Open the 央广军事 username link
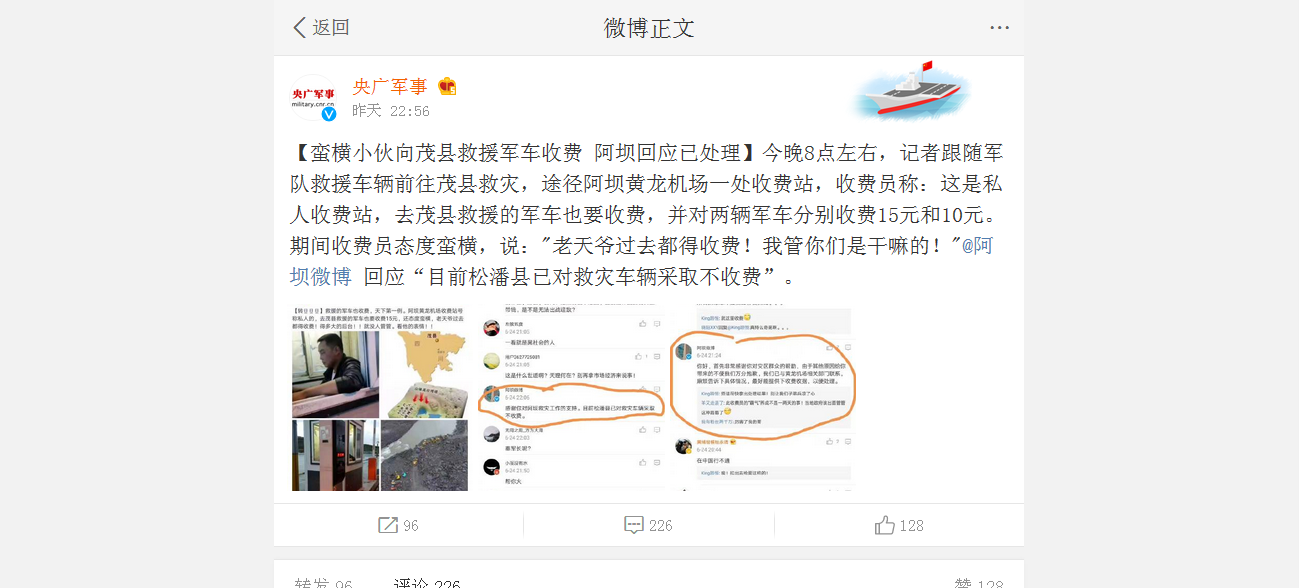Viewport: 1299px width, 588px height. coord(390,87)
